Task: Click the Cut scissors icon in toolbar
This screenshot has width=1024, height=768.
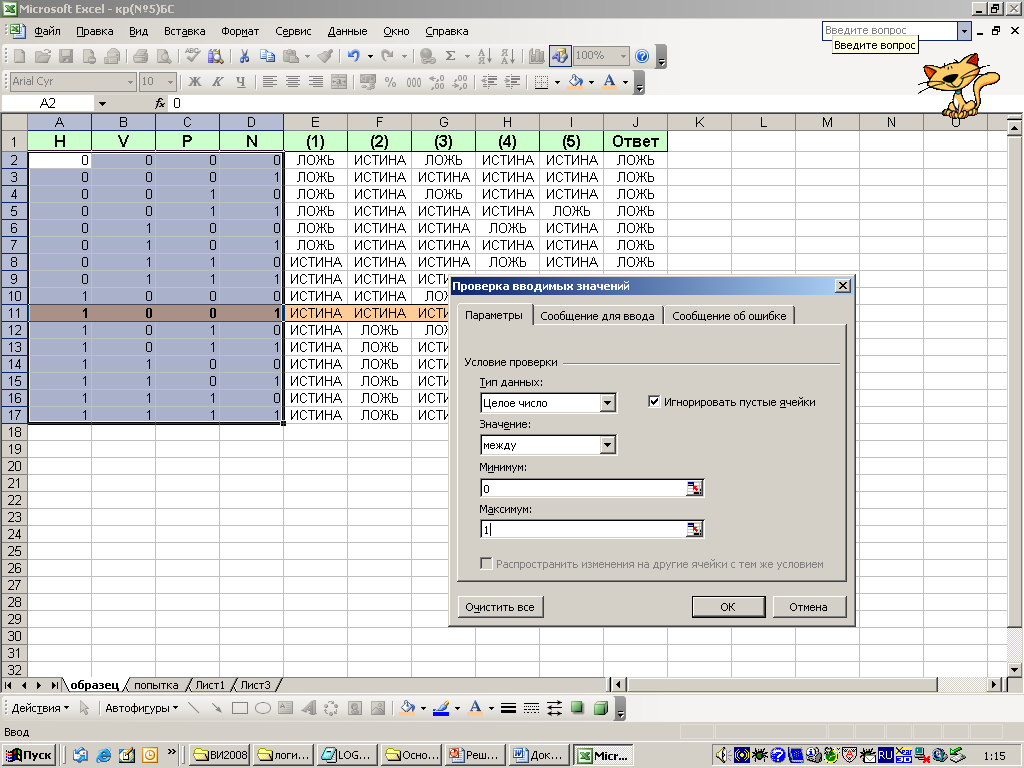Action: click(x=242, y=56)
